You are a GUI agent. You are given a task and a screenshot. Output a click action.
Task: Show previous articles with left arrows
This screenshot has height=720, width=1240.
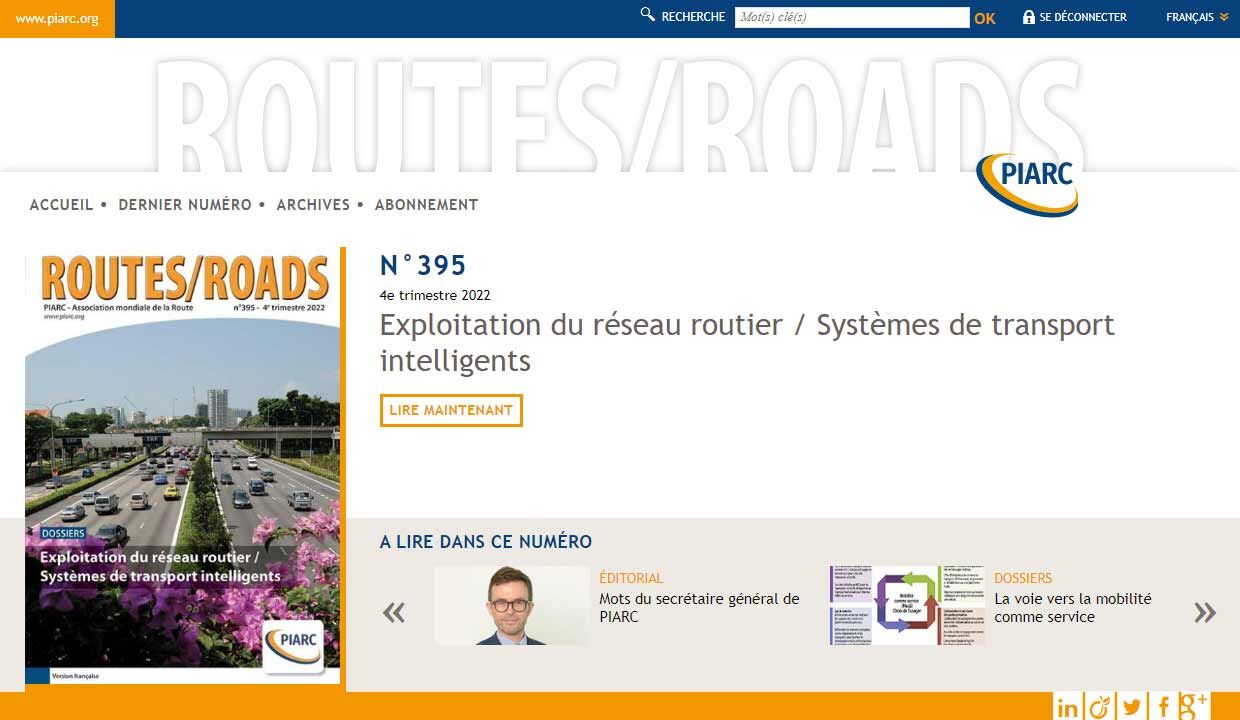[394, 612]
